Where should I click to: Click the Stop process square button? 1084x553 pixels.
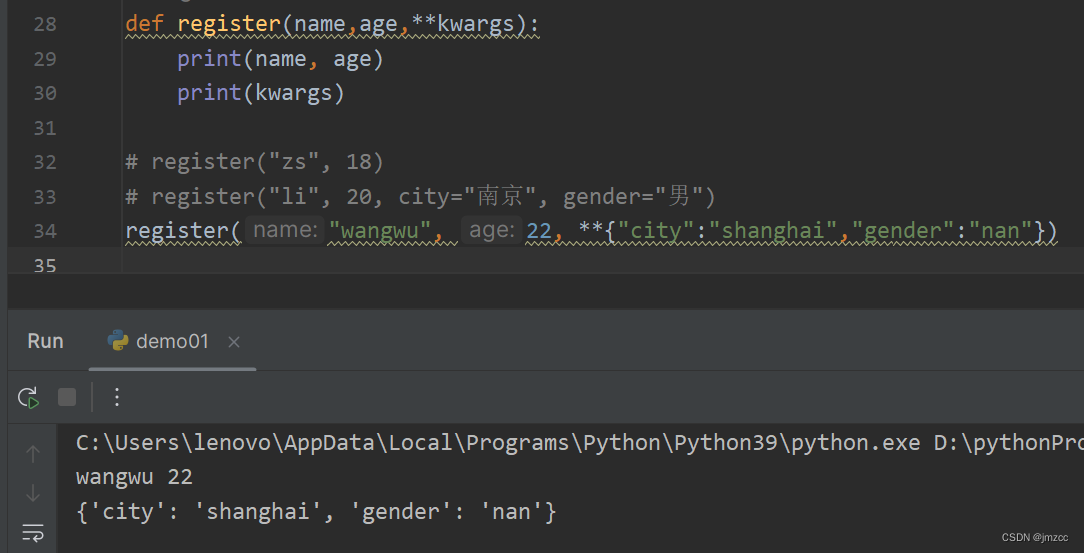click(x=67, y=397)
